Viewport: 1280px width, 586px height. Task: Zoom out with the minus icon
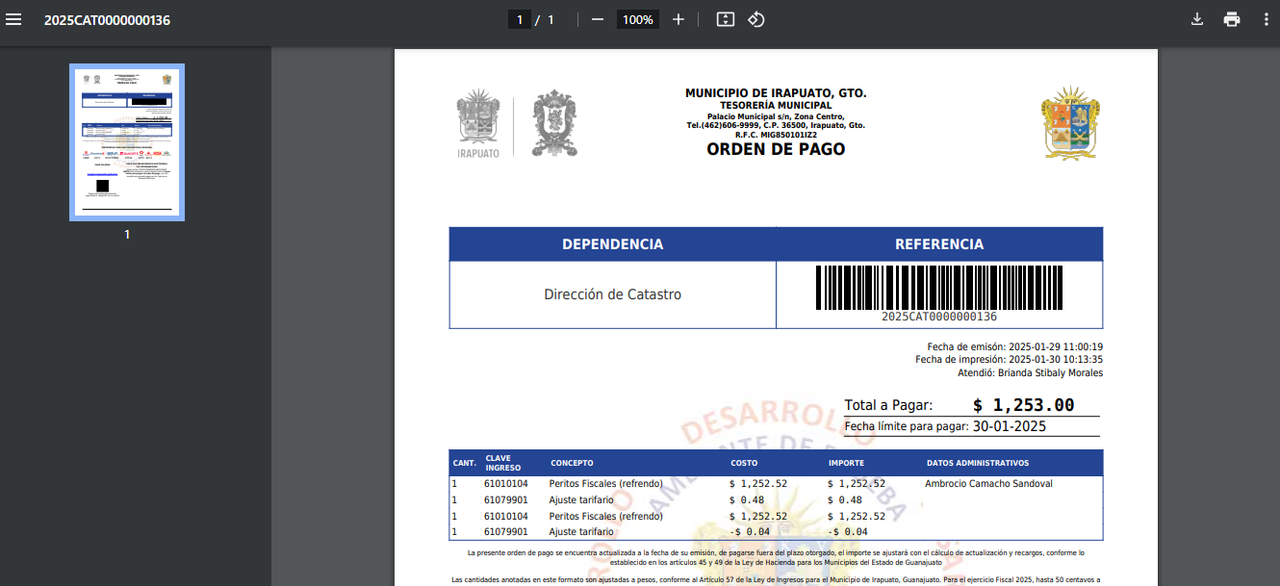(597, 19)
